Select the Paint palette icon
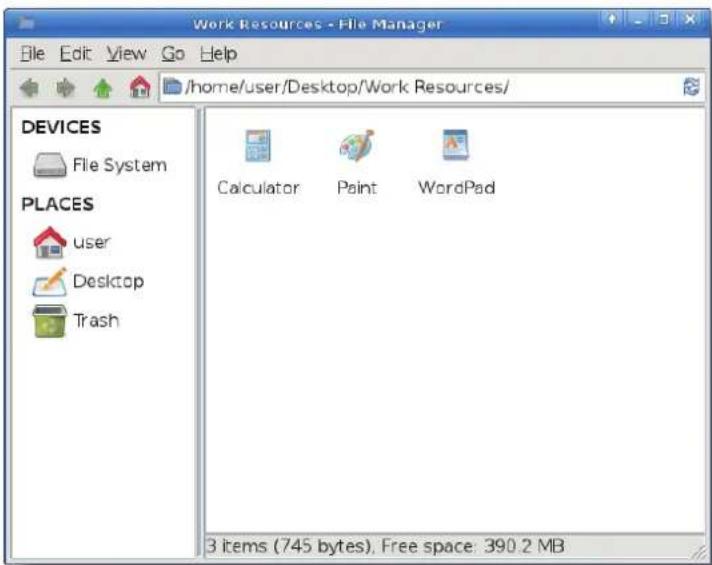 point(357,145)
